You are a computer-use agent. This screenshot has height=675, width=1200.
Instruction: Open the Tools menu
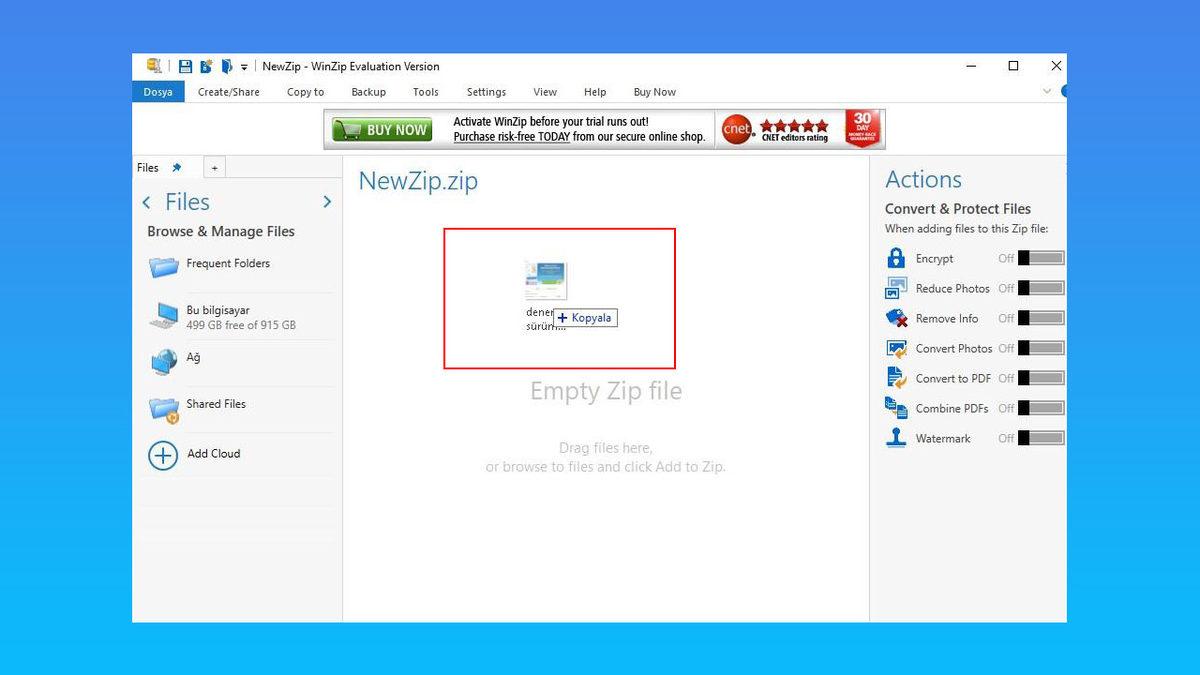425,91
